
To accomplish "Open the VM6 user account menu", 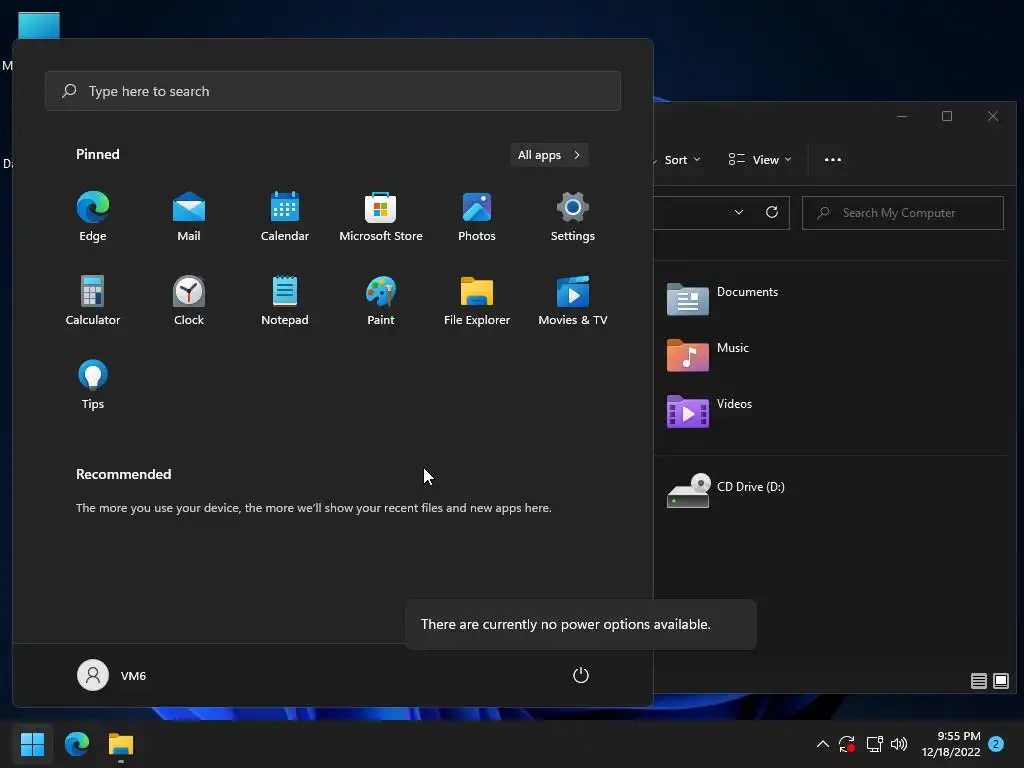I will pyautogui.click(x=112, y=675).
